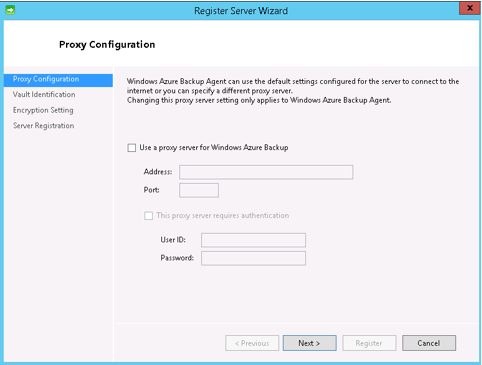Go to the Vault Identification step
Screen dimensions: 482x365
tap(44, 95)
